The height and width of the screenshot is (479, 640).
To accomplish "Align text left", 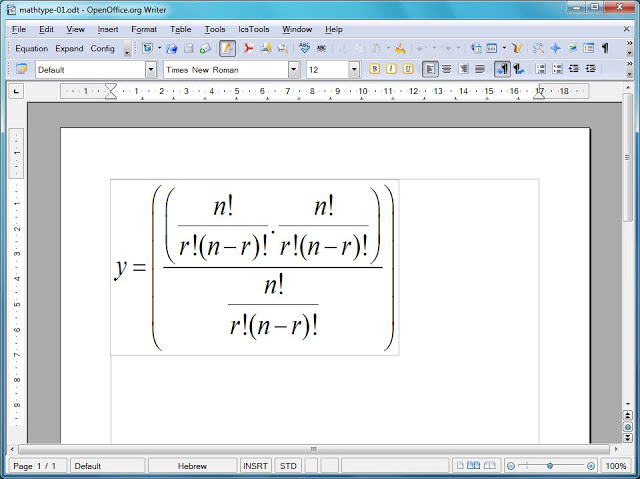I will pyautogui.click(x=430, y=69).
